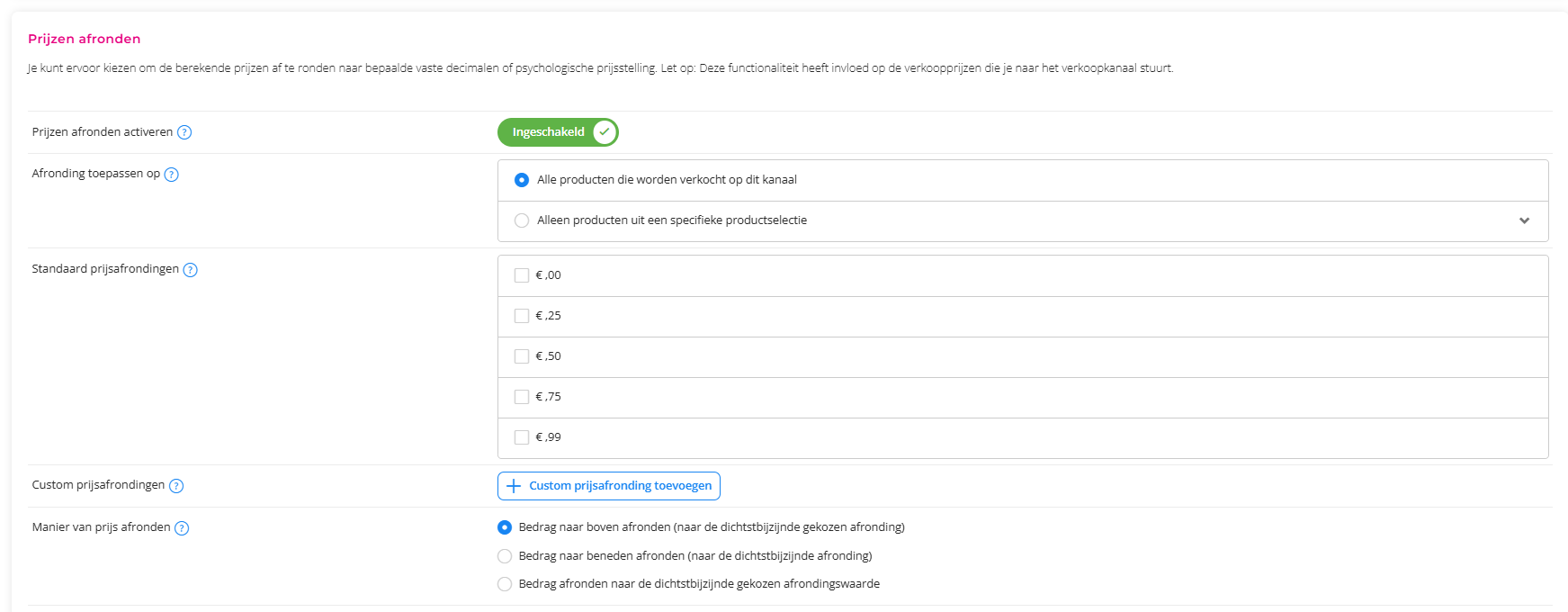This screenshot has width=1568, height=612.
Task: Choose Bedrag naar beneden afronden option
Action: [x=505, y=556]
